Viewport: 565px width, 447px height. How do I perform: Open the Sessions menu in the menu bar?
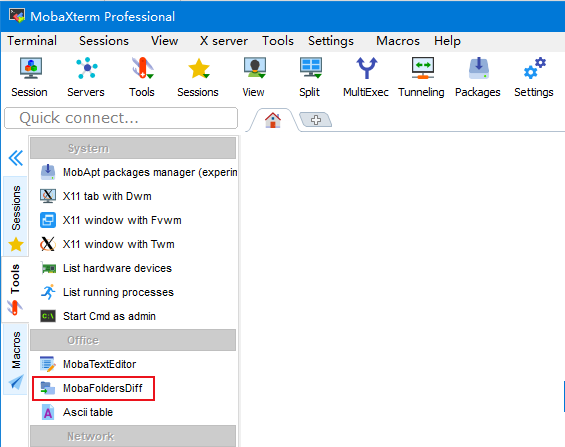coord(104,41)
